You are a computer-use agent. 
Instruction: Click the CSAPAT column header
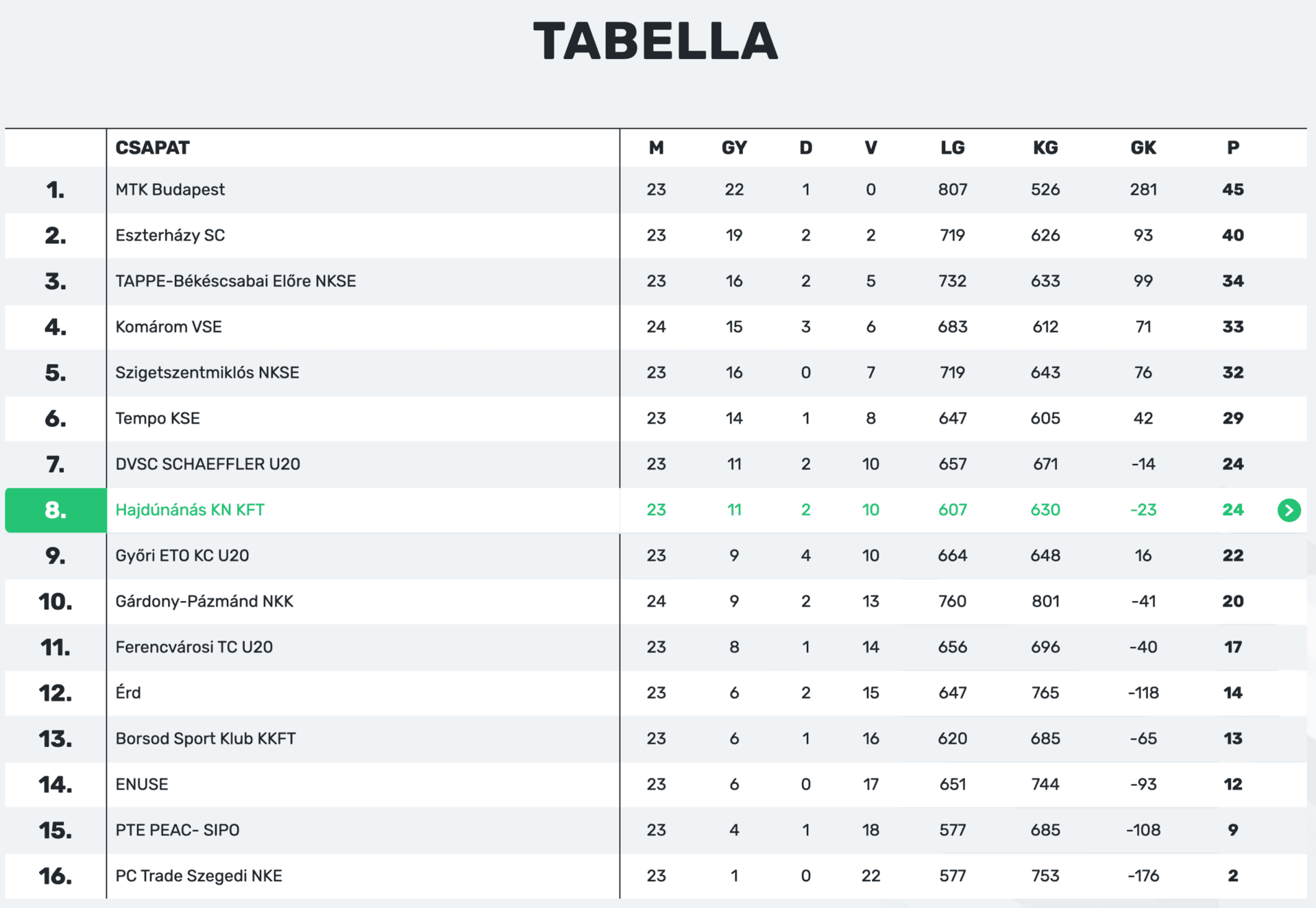152,148
